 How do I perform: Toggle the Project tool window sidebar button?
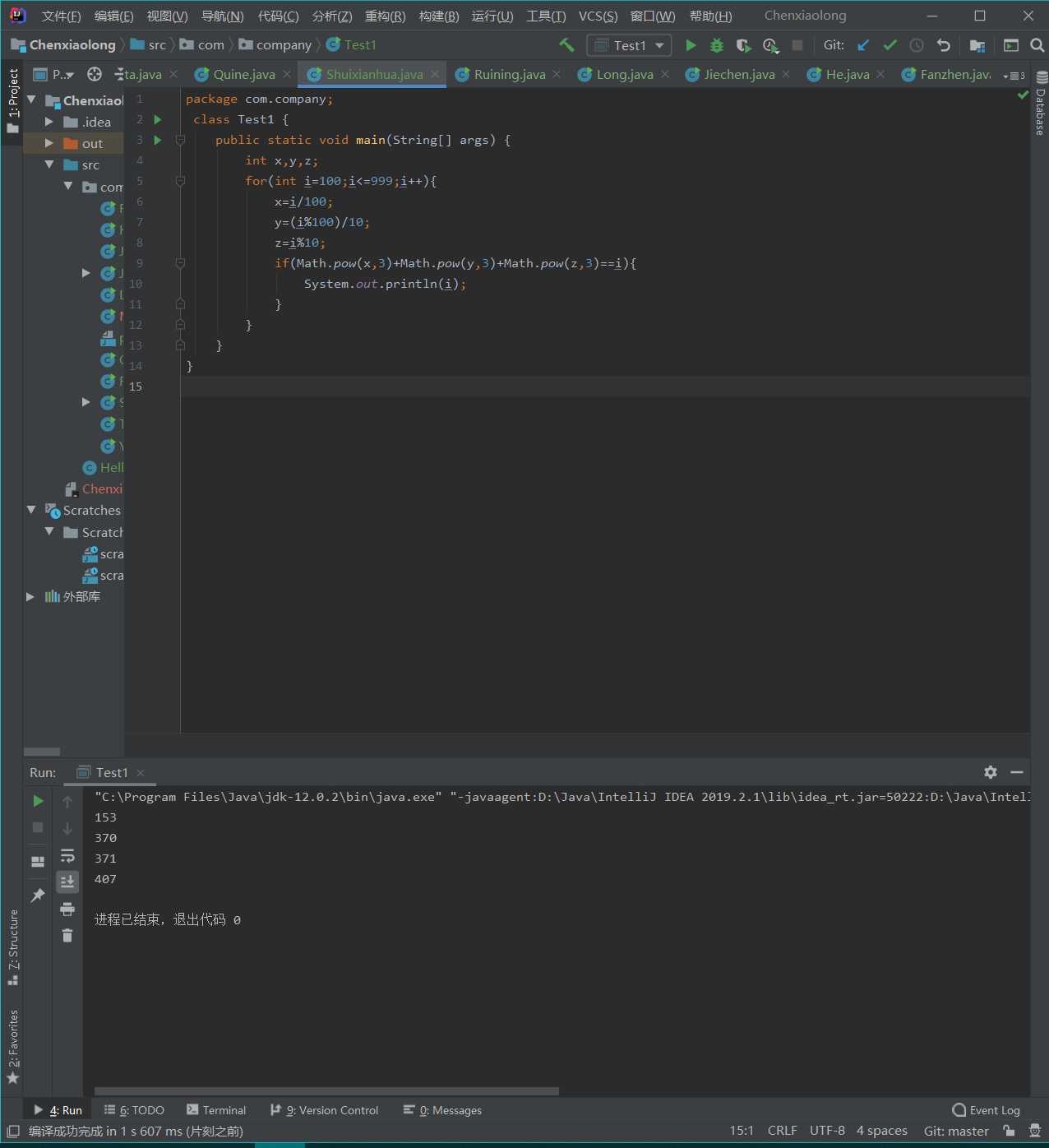[x=12, y=100]
